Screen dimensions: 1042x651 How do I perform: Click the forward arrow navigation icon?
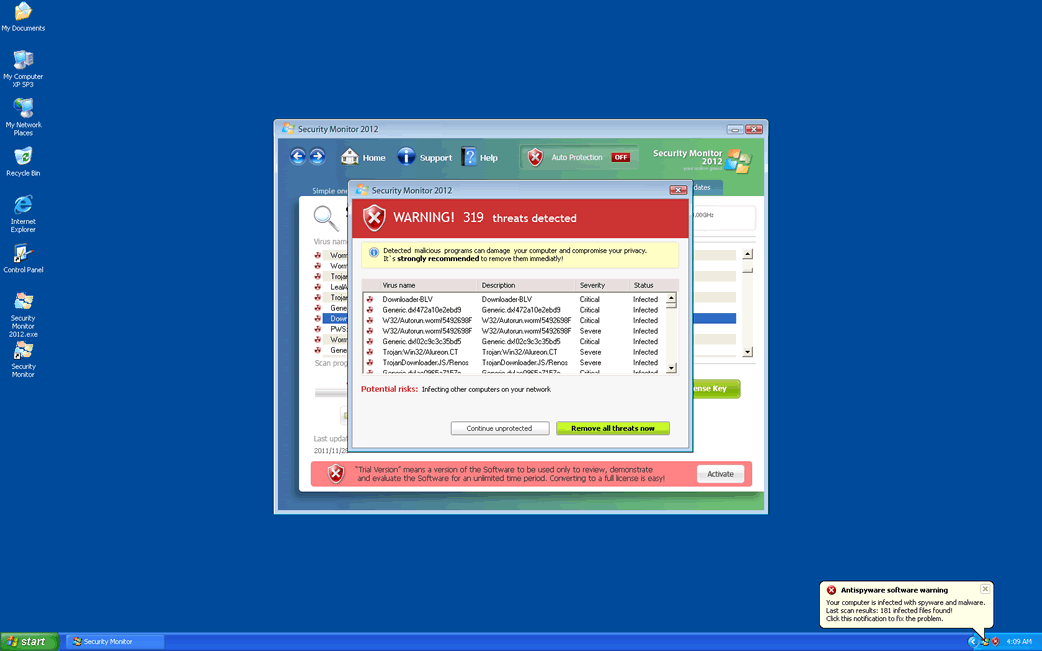click(318, 156)
